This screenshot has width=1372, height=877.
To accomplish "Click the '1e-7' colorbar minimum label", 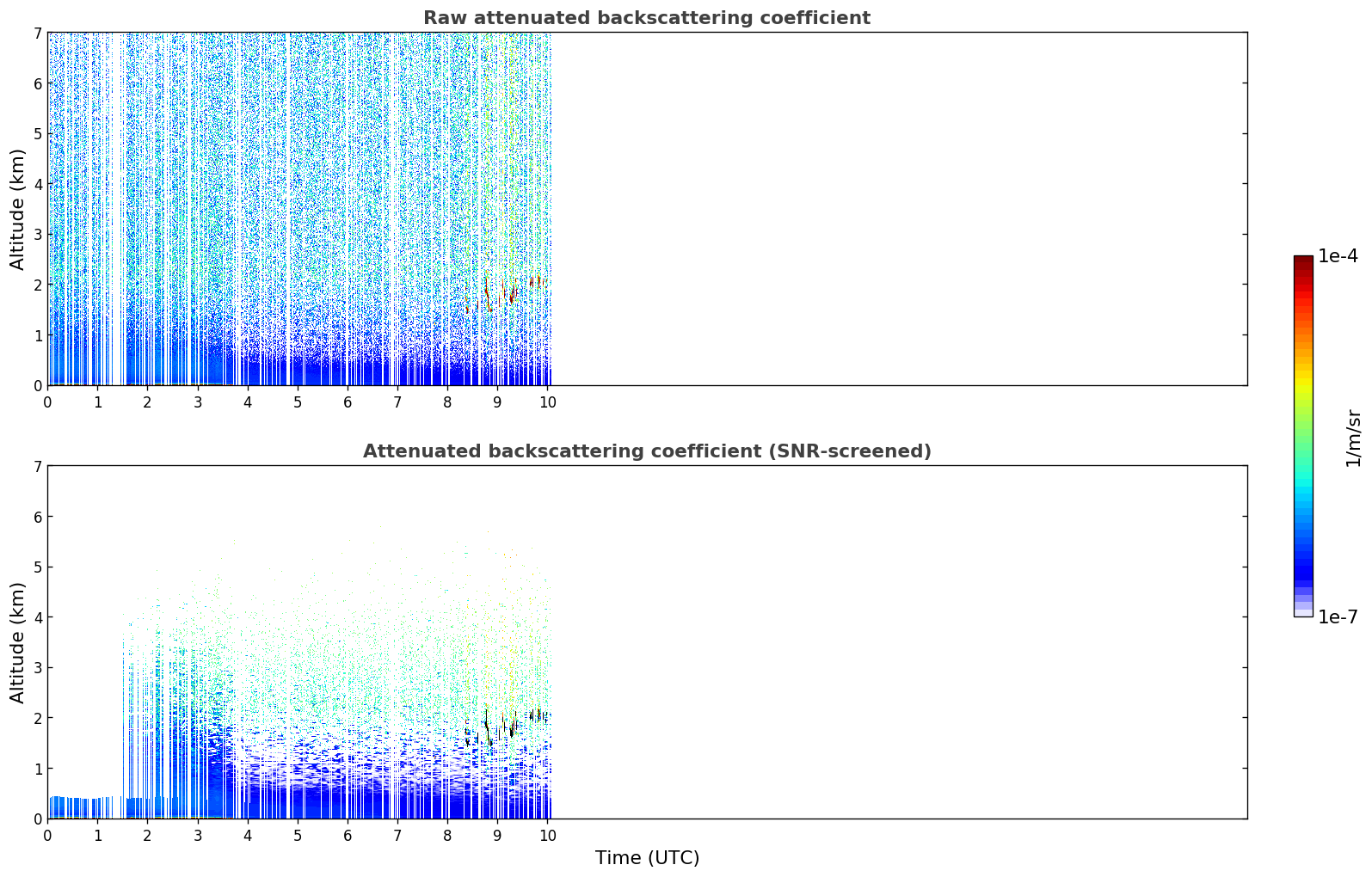I will coord(1338,617).
